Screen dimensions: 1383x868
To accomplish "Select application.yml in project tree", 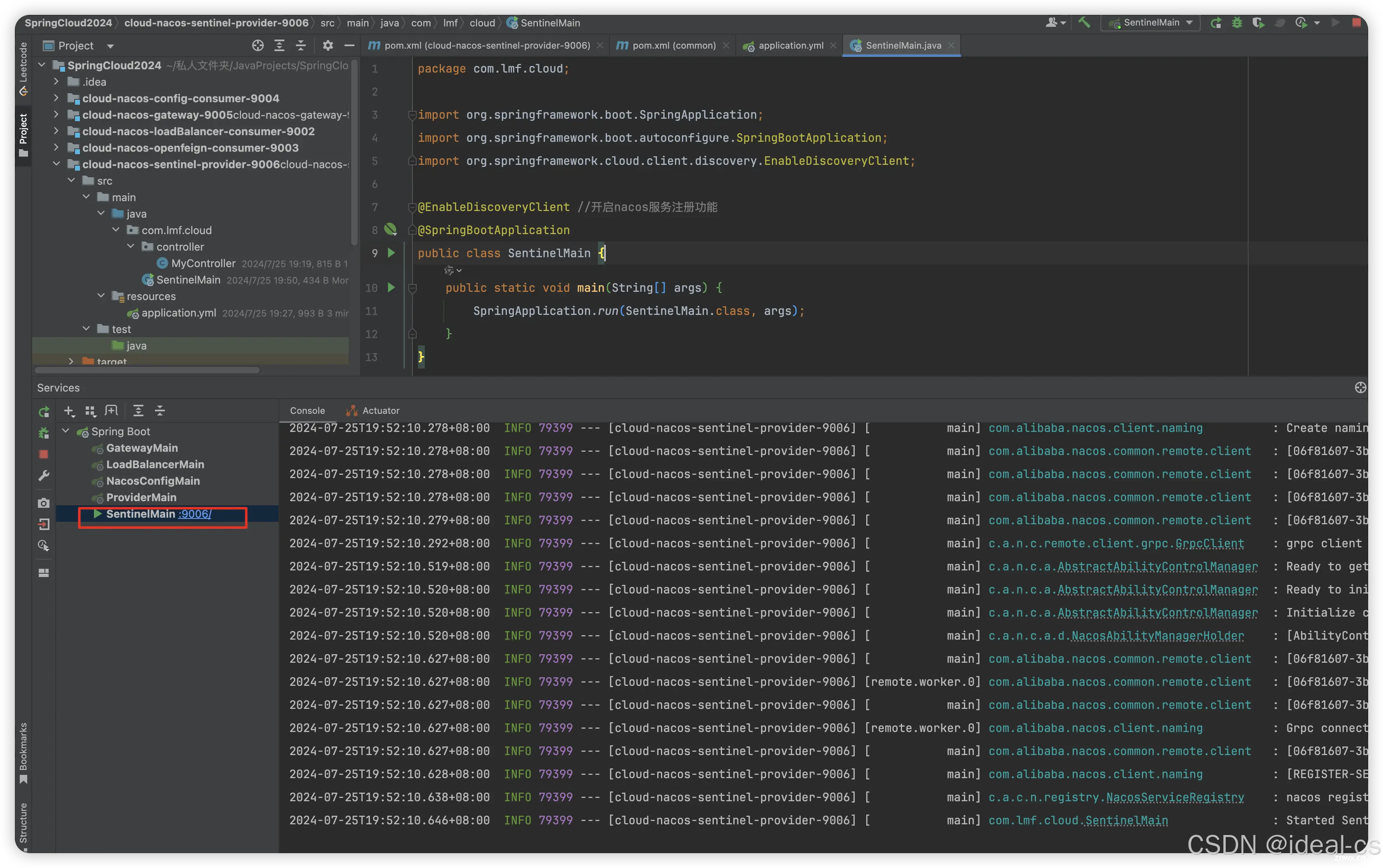I will pyautogui.click(x=178, y=313).
